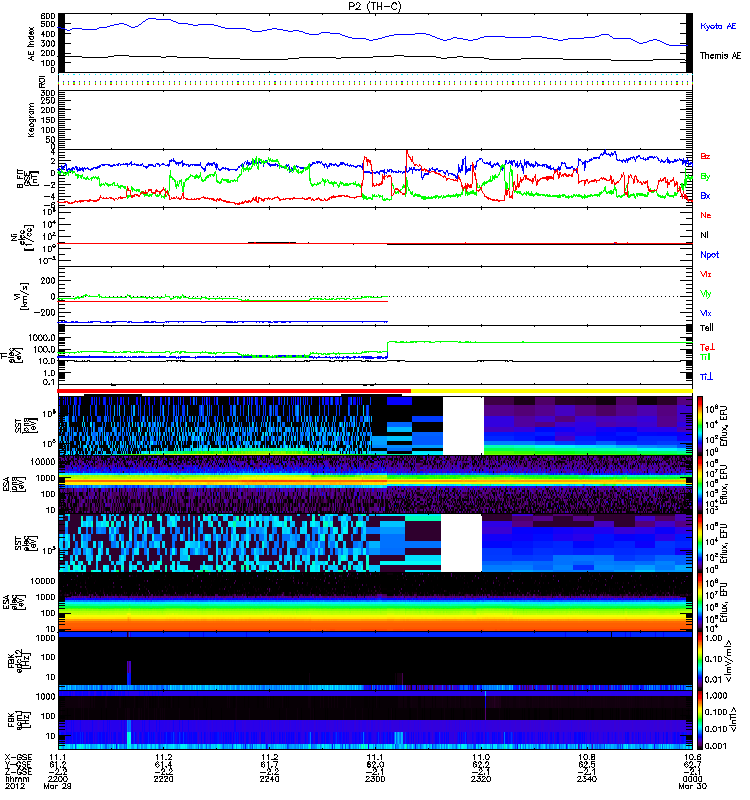Viewport: 750px width, 800px height.
Task: Click the '-200' velocity axis tick
Action: tap(45, 313)
